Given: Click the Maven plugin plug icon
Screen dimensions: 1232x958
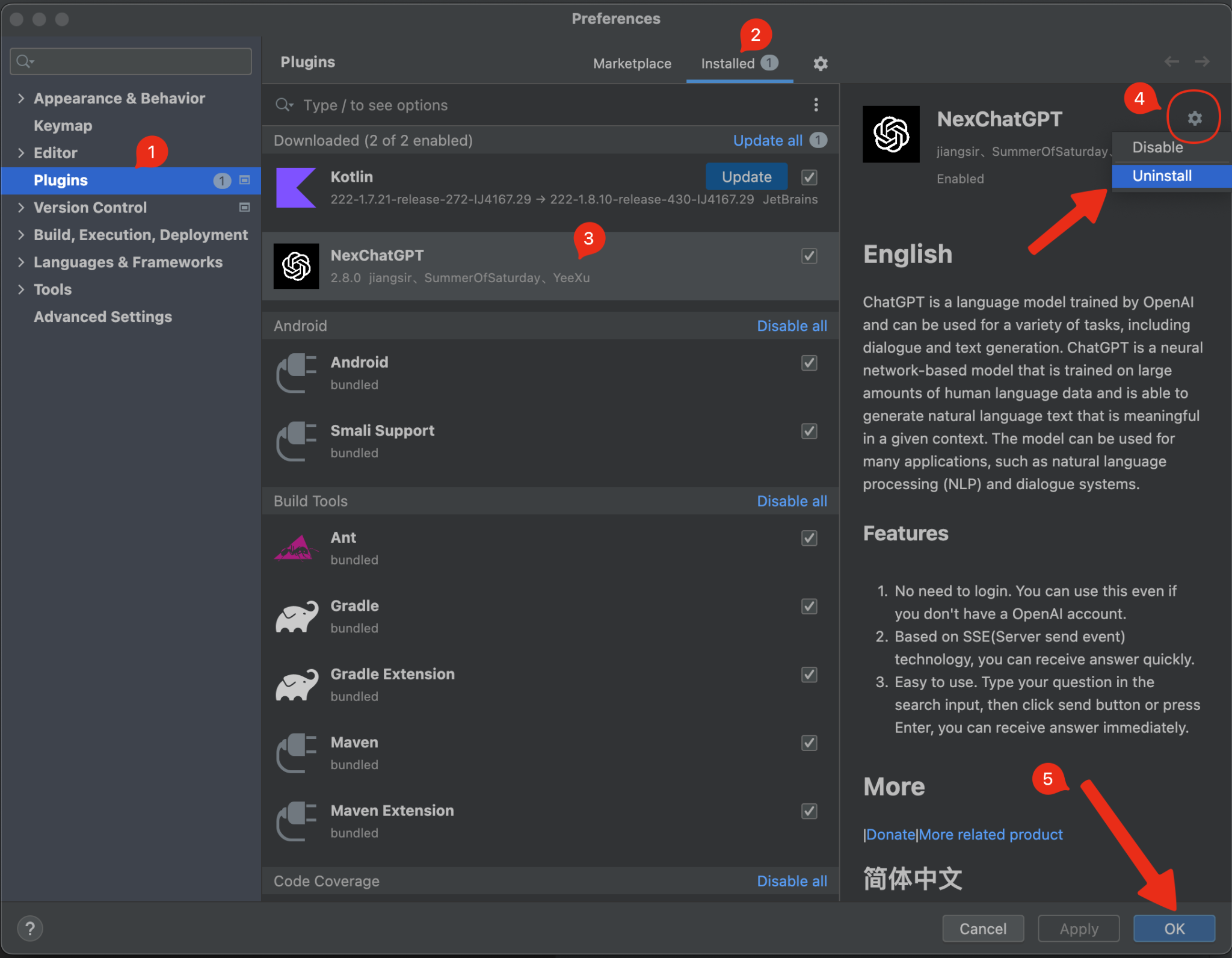Looking at the screenshot, I should click(296, 753).
